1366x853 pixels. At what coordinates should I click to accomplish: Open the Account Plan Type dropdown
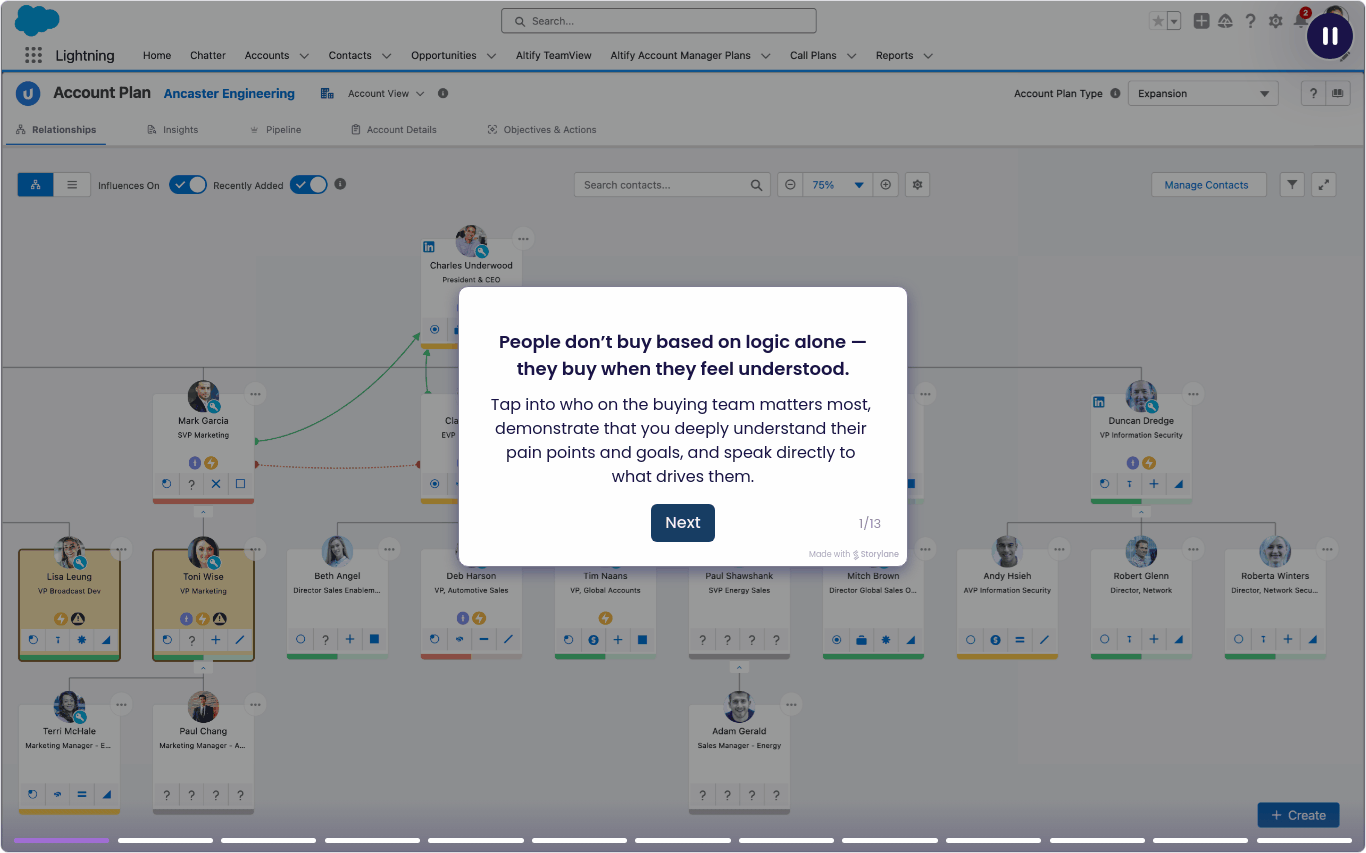click(1203, 93)
